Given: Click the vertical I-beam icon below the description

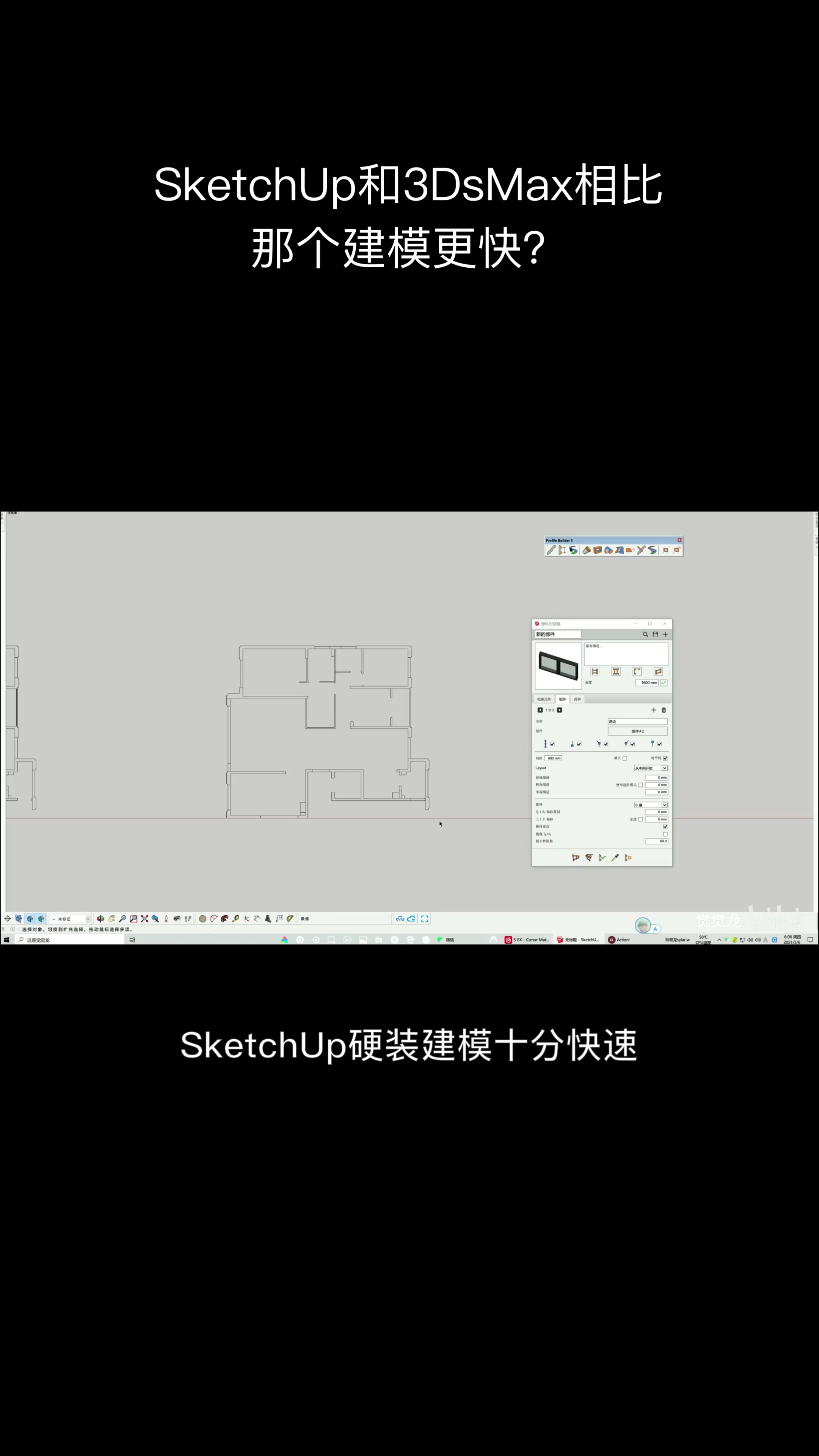Looking at the screenshot, I should (x=616, y=672).
